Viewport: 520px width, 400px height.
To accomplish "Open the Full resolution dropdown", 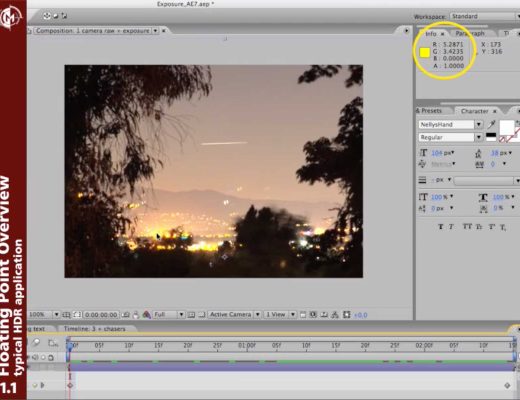I will click(181, 315).
